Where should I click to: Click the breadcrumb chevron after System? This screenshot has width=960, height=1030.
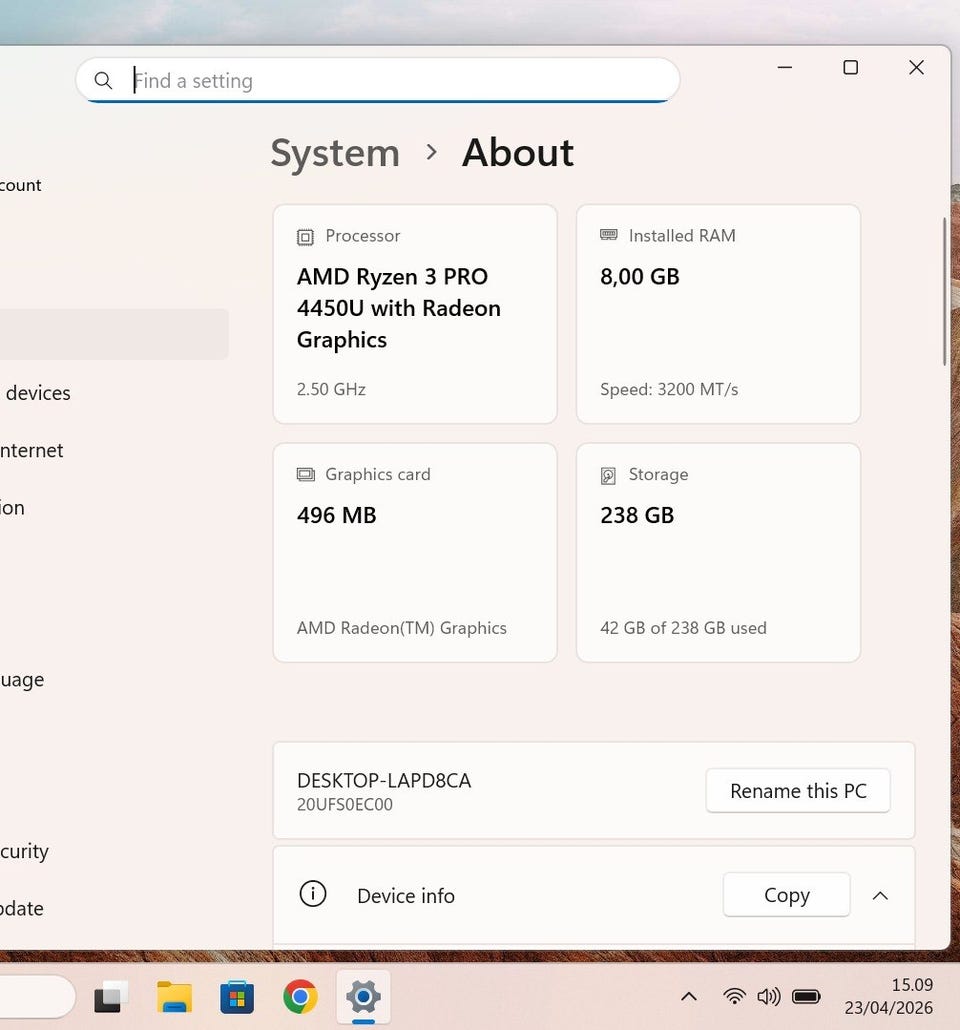[431, 152]
